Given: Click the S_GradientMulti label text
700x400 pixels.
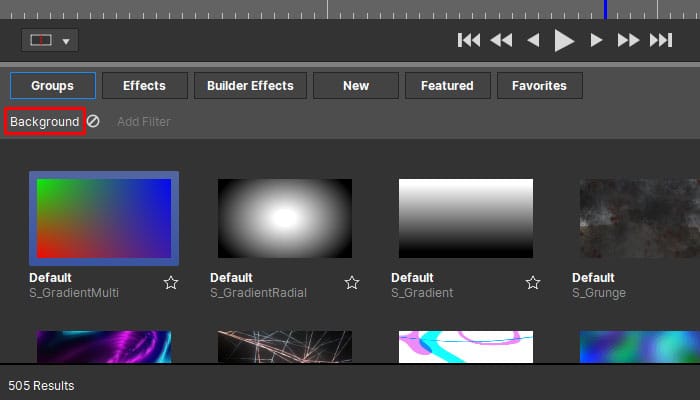Looking at the screenshot, I should point(74,293).
